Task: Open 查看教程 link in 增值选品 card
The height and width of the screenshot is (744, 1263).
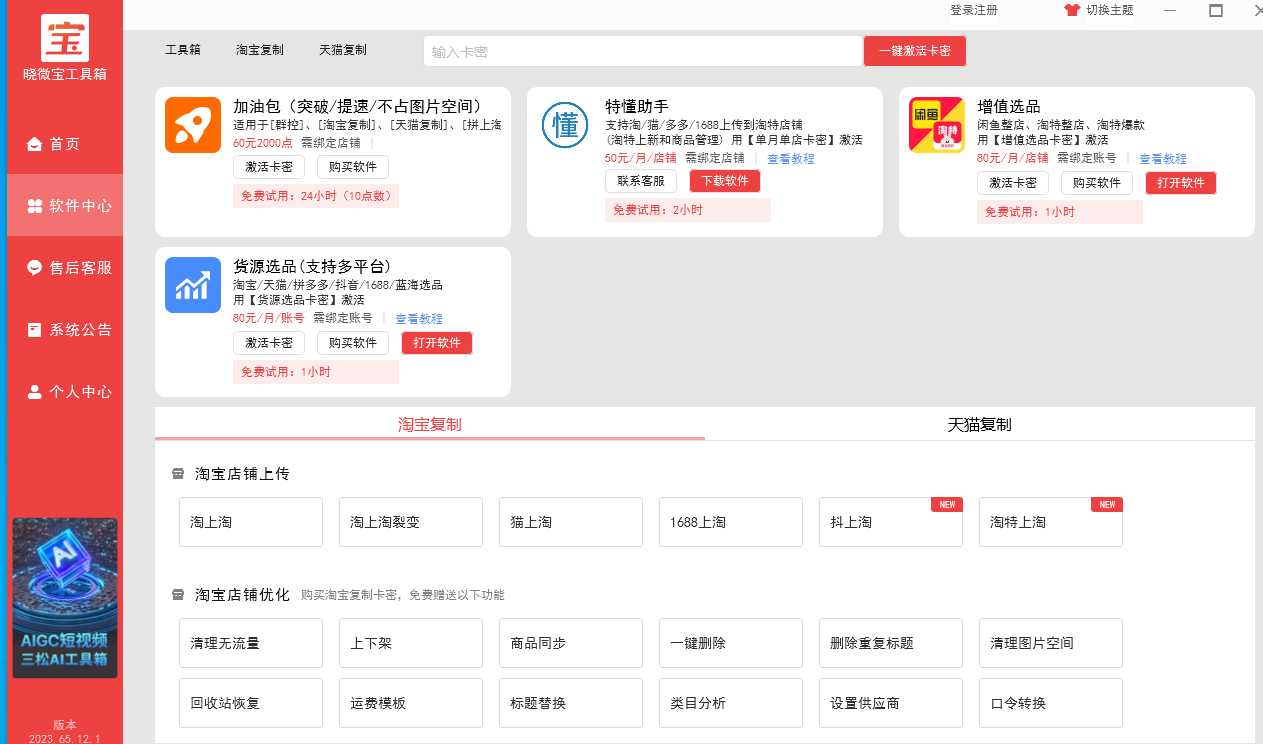Action: click(1163, 158)
